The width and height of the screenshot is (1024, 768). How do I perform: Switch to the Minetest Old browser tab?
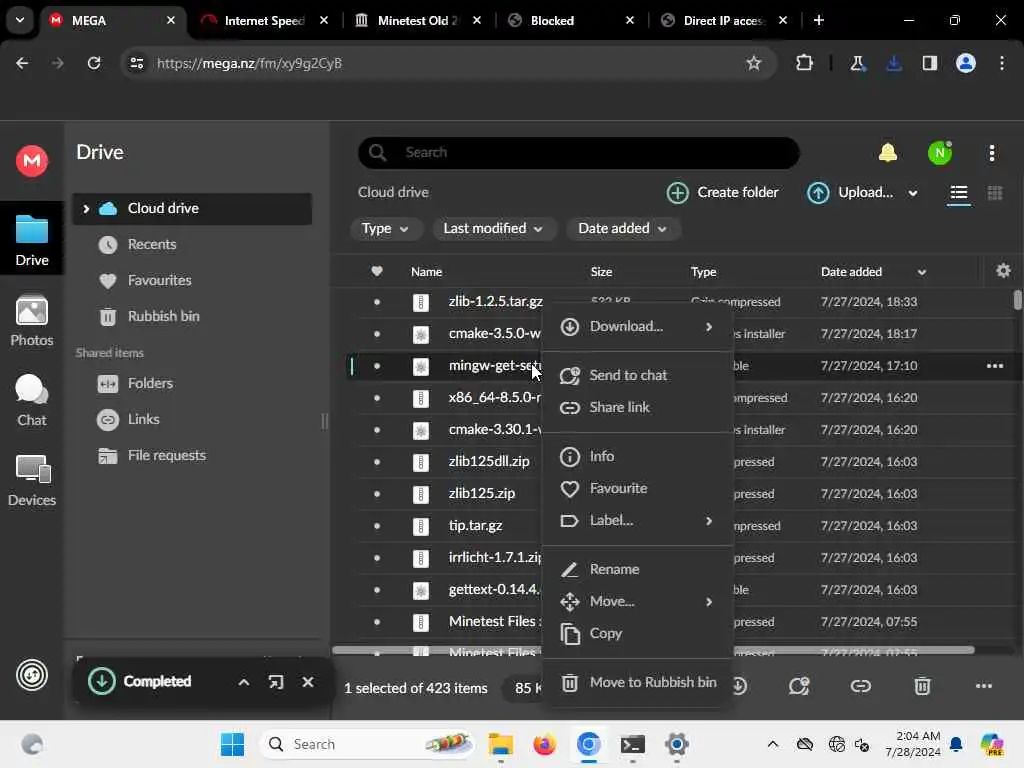coord(417,20)
